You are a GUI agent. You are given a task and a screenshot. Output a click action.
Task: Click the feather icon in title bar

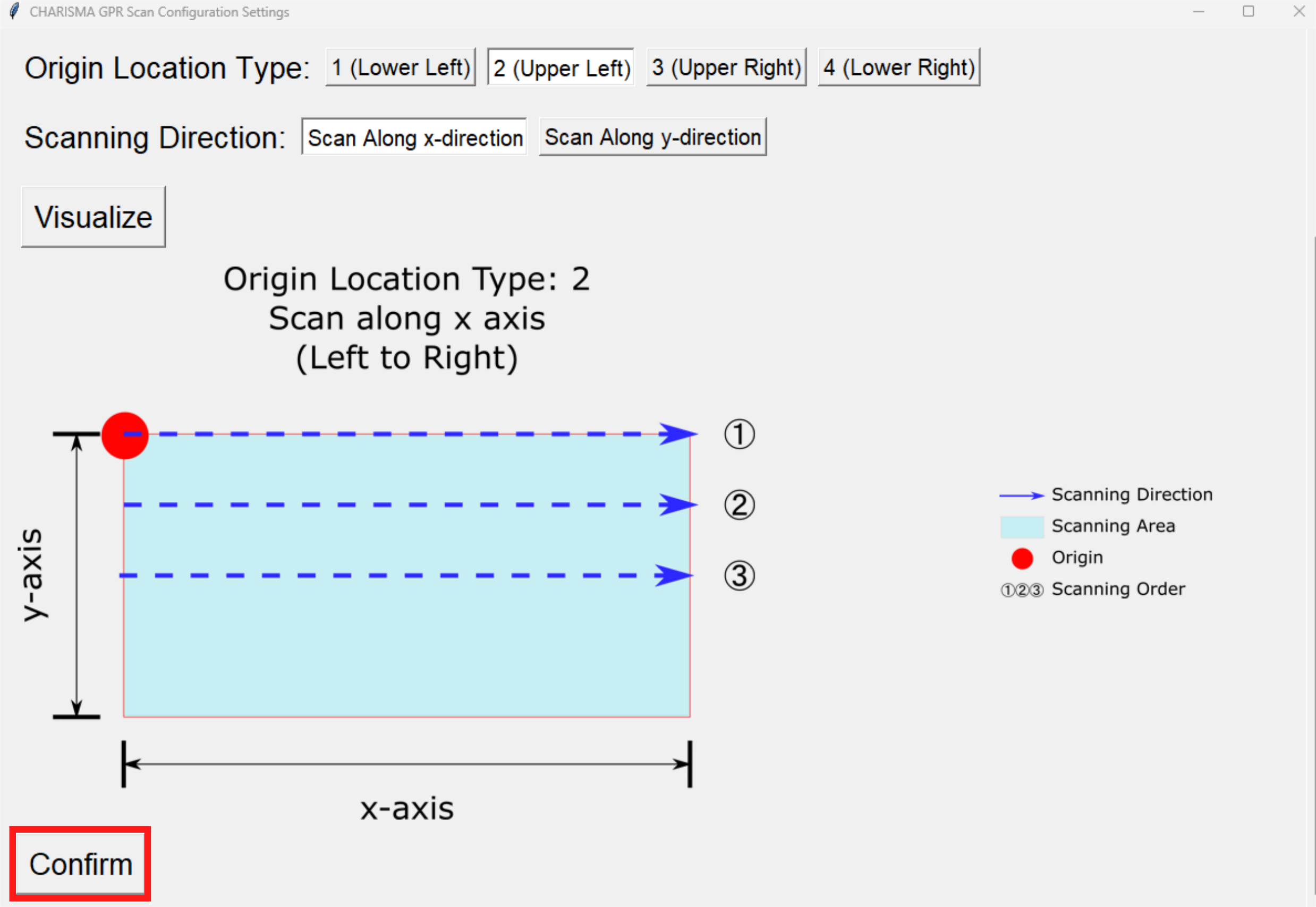14,11
